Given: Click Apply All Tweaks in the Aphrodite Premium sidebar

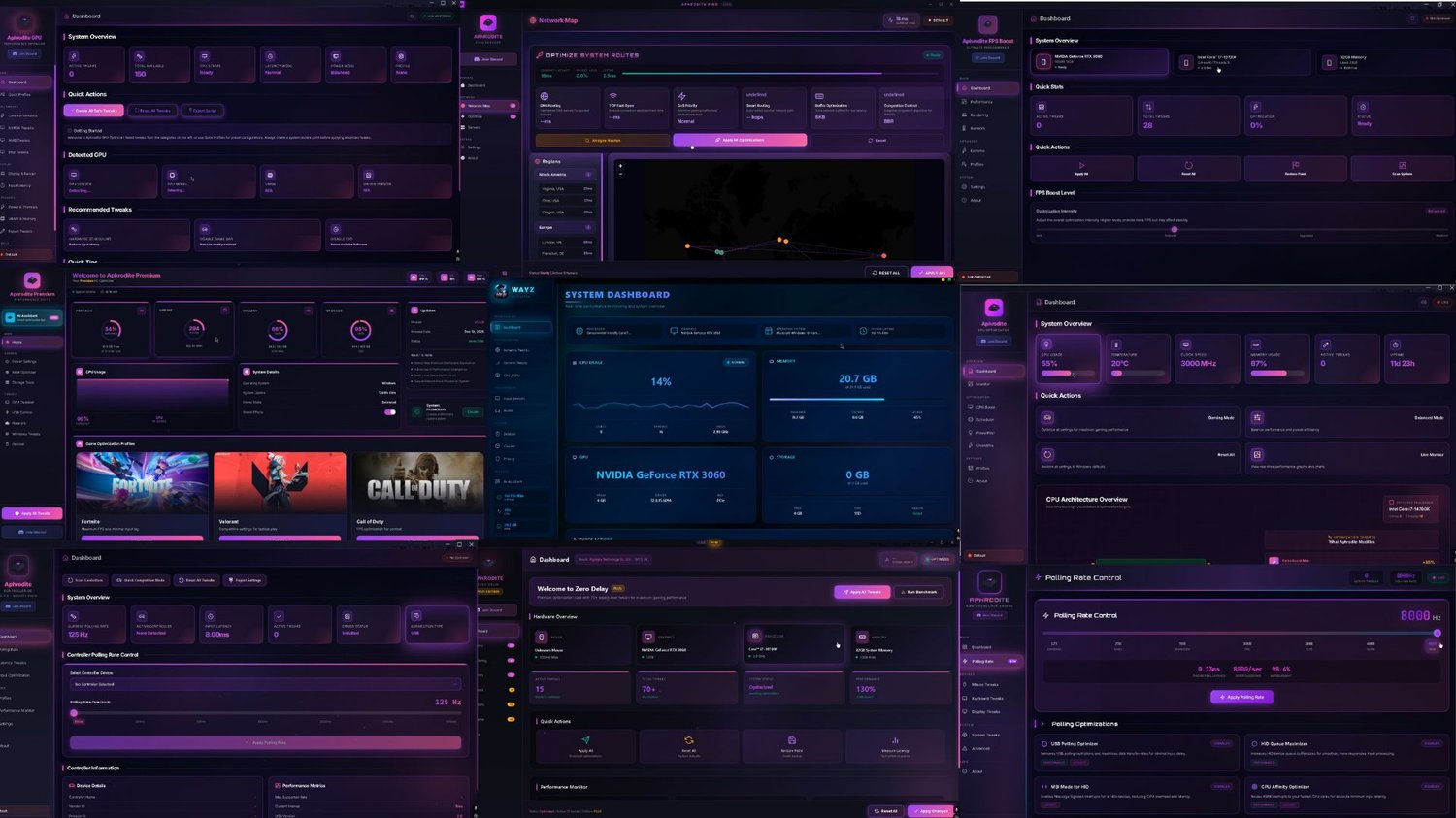Looking at the screenshot, I should [x=33, y=513].
